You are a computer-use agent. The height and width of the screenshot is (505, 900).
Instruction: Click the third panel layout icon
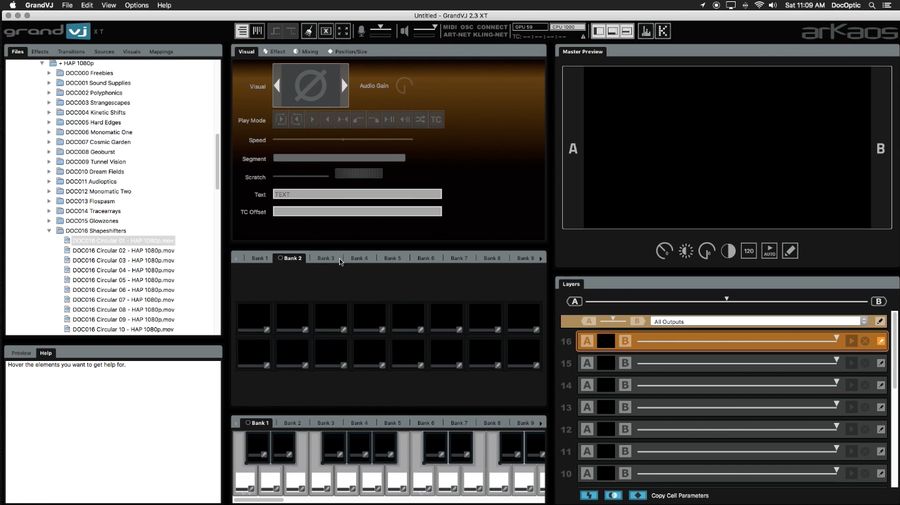tap(627, 31)
